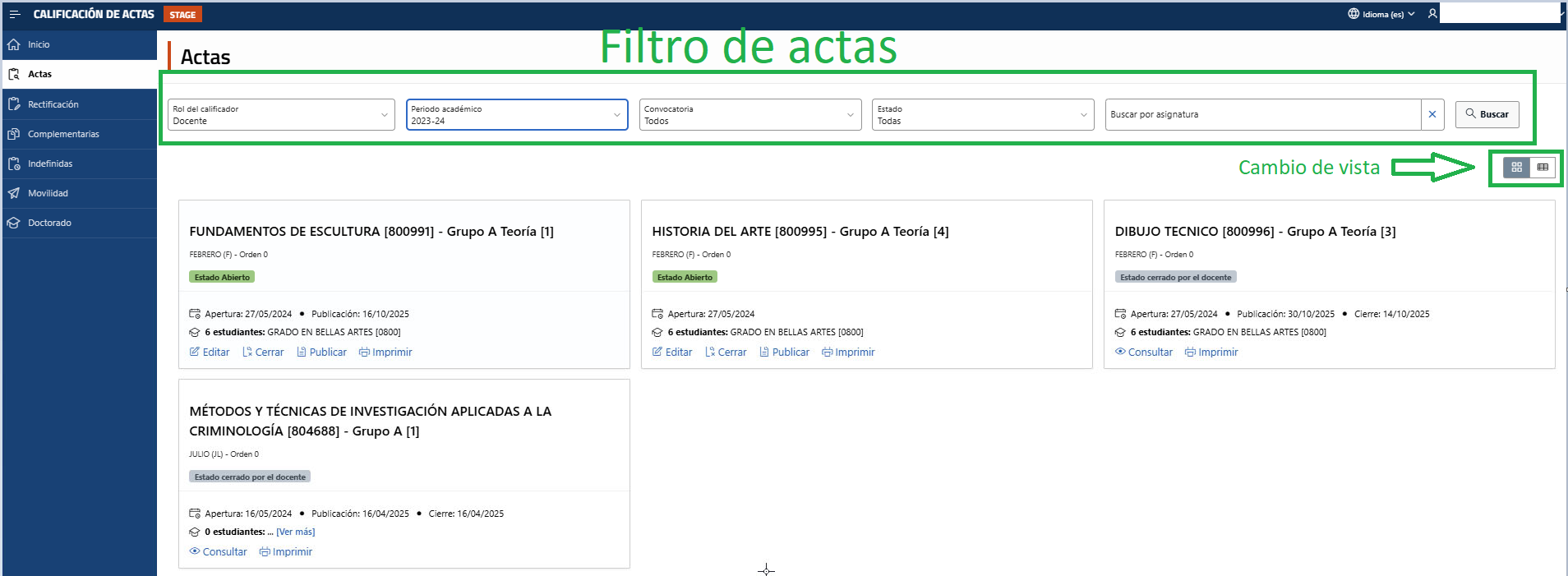Viewport: 1568px width, 576px height.
Task: Click FUNDAMENTOS DE ESCULTURA [800991] title
Action: (x=371, y=232)
